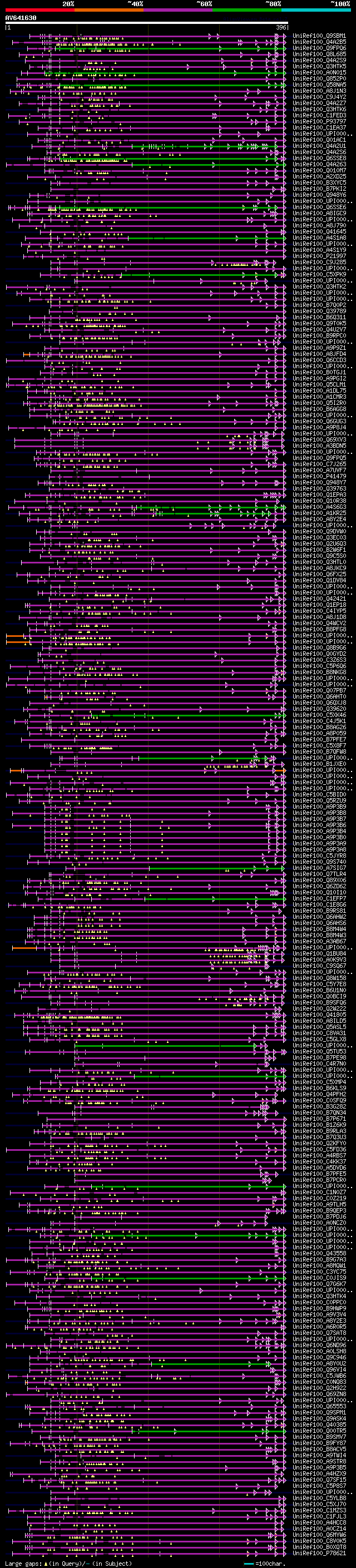Select label UniRef100_C5JYR8
This screenshot has width=356, height=1568.
click(319, 856)
